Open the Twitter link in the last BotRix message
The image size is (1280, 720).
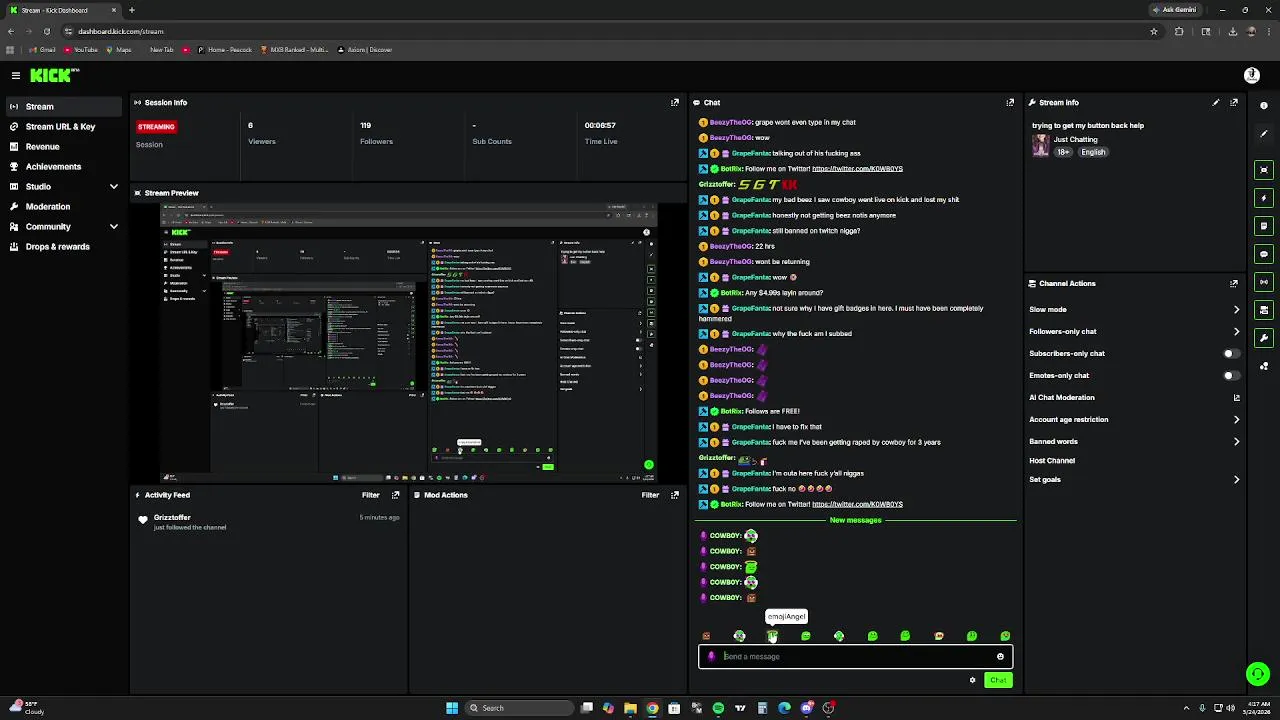857,504
